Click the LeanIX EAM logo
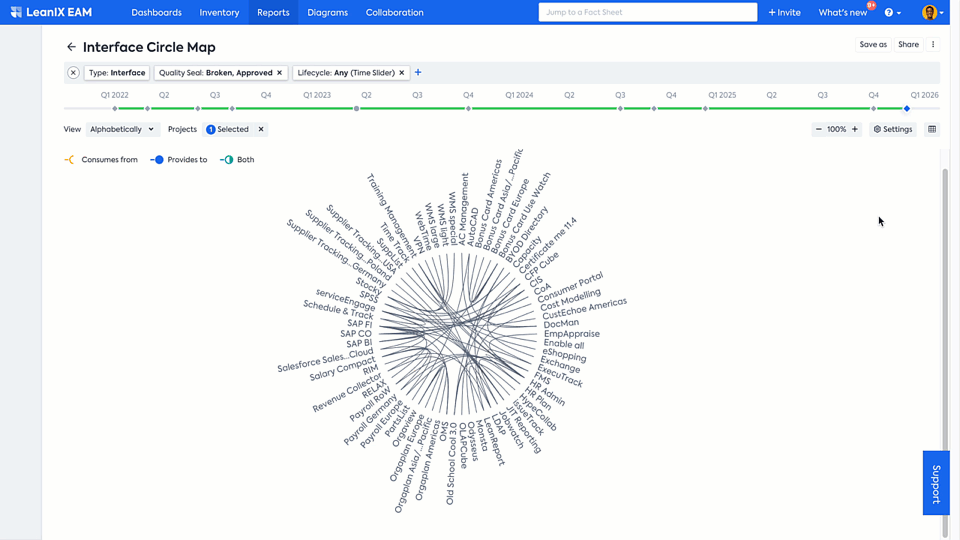The width and height of the screenshot is (960, 540). (x=51, y=12)
